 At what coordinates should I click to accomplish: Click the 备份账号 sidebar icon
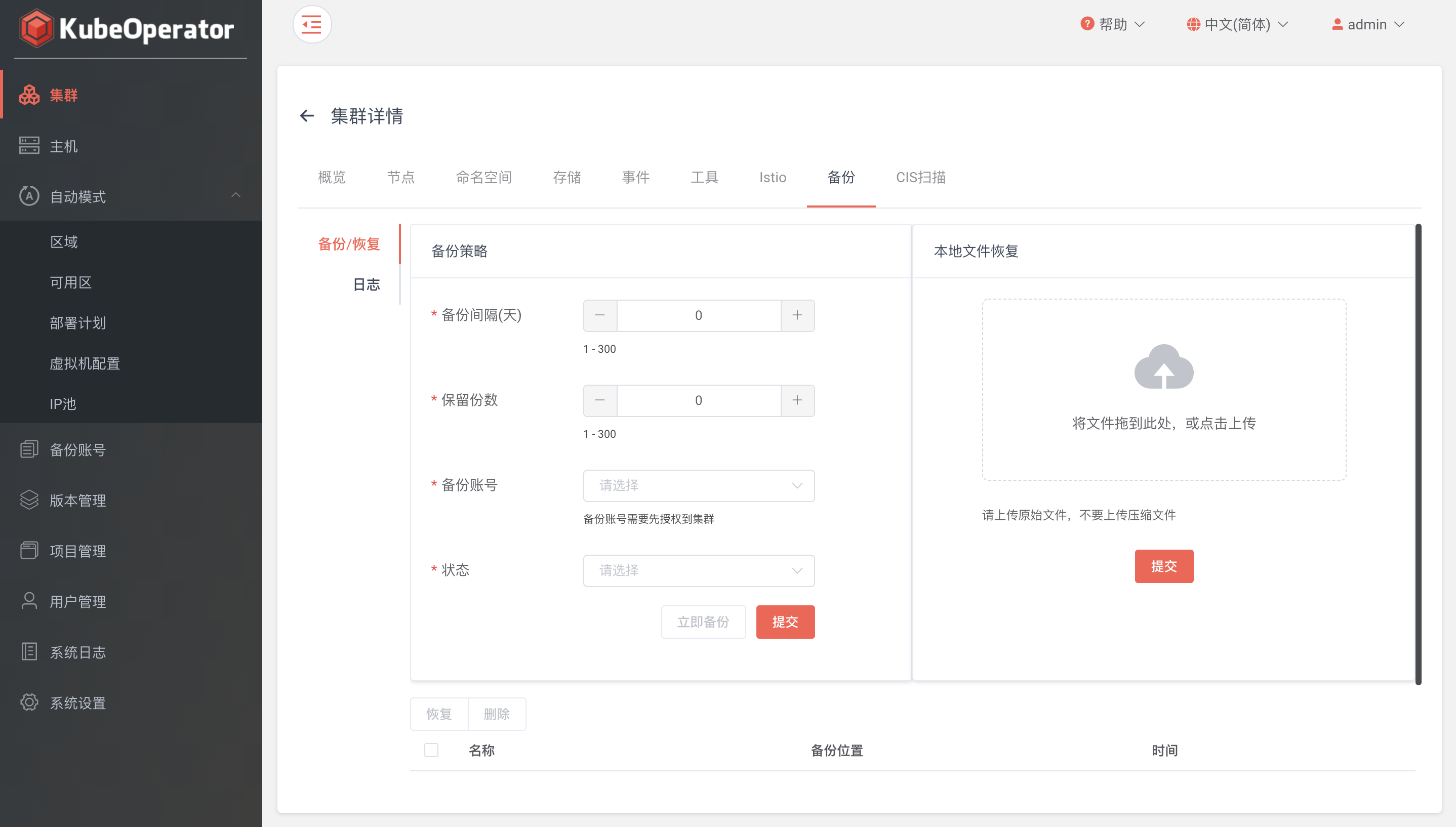click(x=29, y=449)
